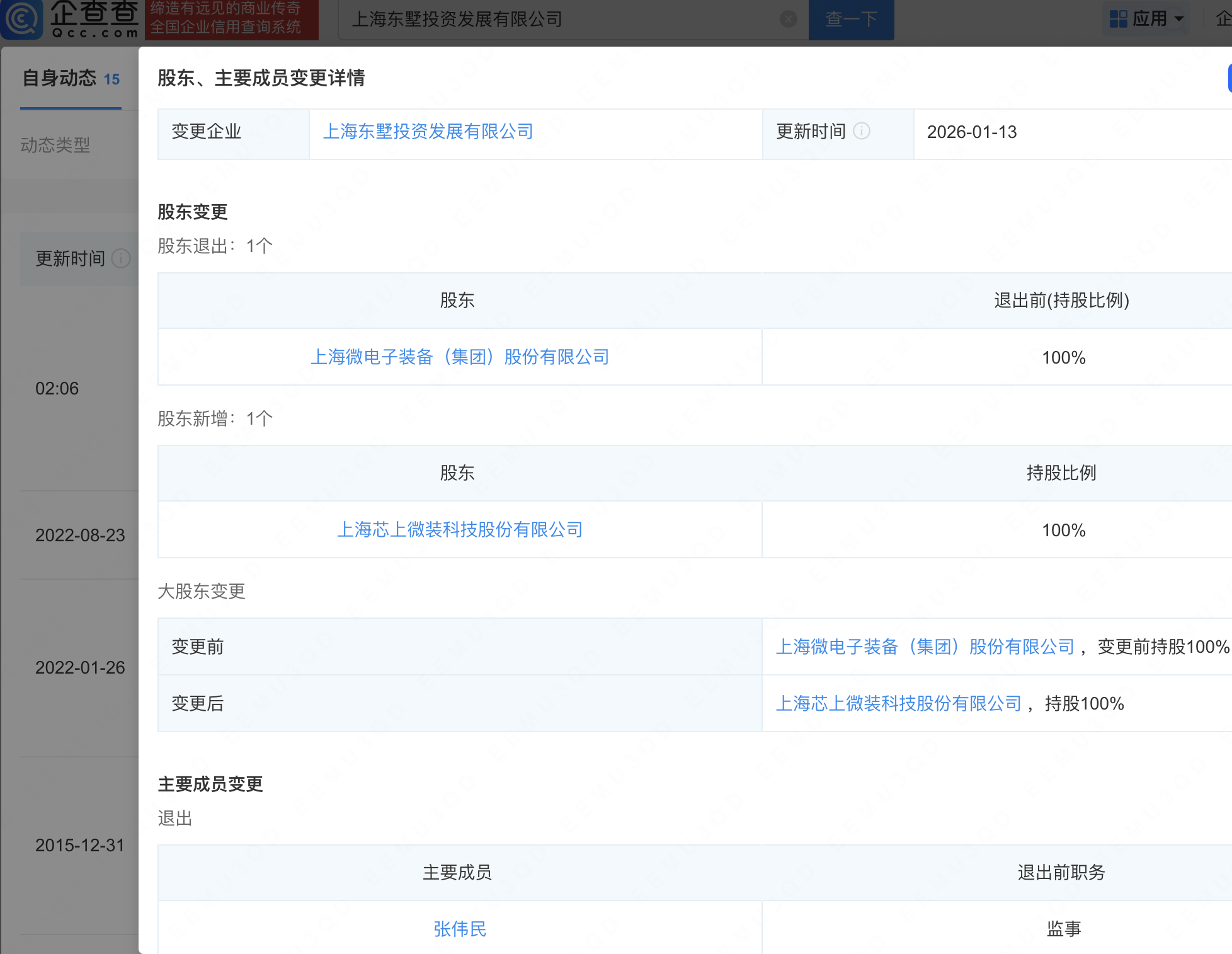Open the 动态类型 filter dropdown
This screenshot has height=954, width=1232.
[x=54, y=146]
